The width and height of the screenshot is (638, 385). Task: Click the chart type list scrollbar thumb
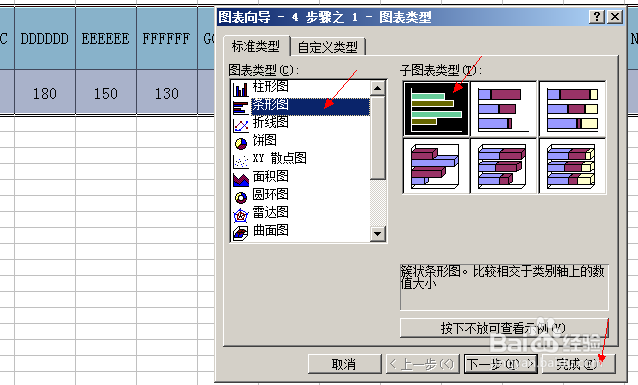(378, 137)
